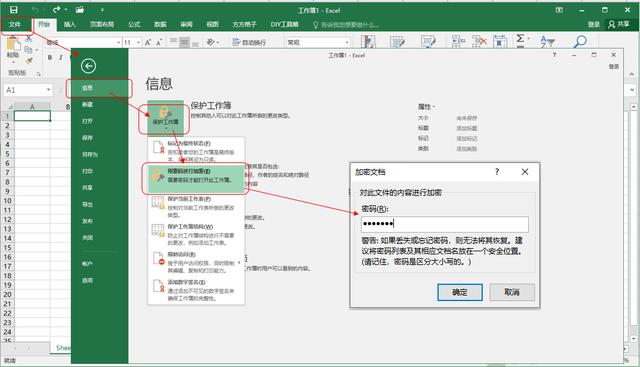Click the Sort and Filter icon
640x367 pixels.
tap(547, 41)
